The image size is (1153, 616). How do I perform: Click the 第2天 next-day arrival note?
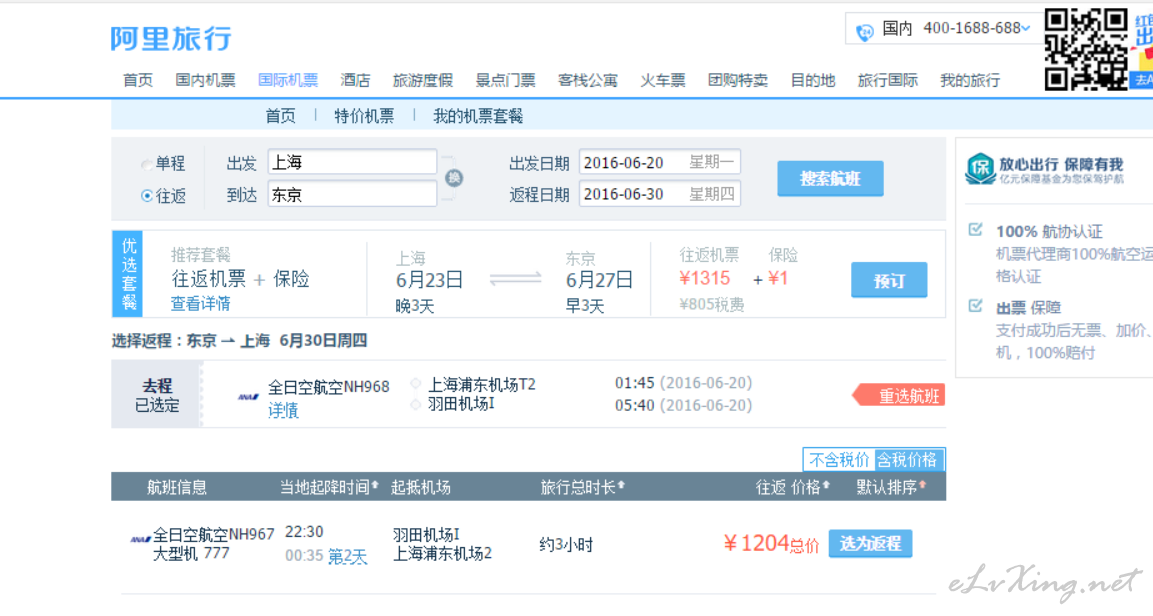point(347,556)
